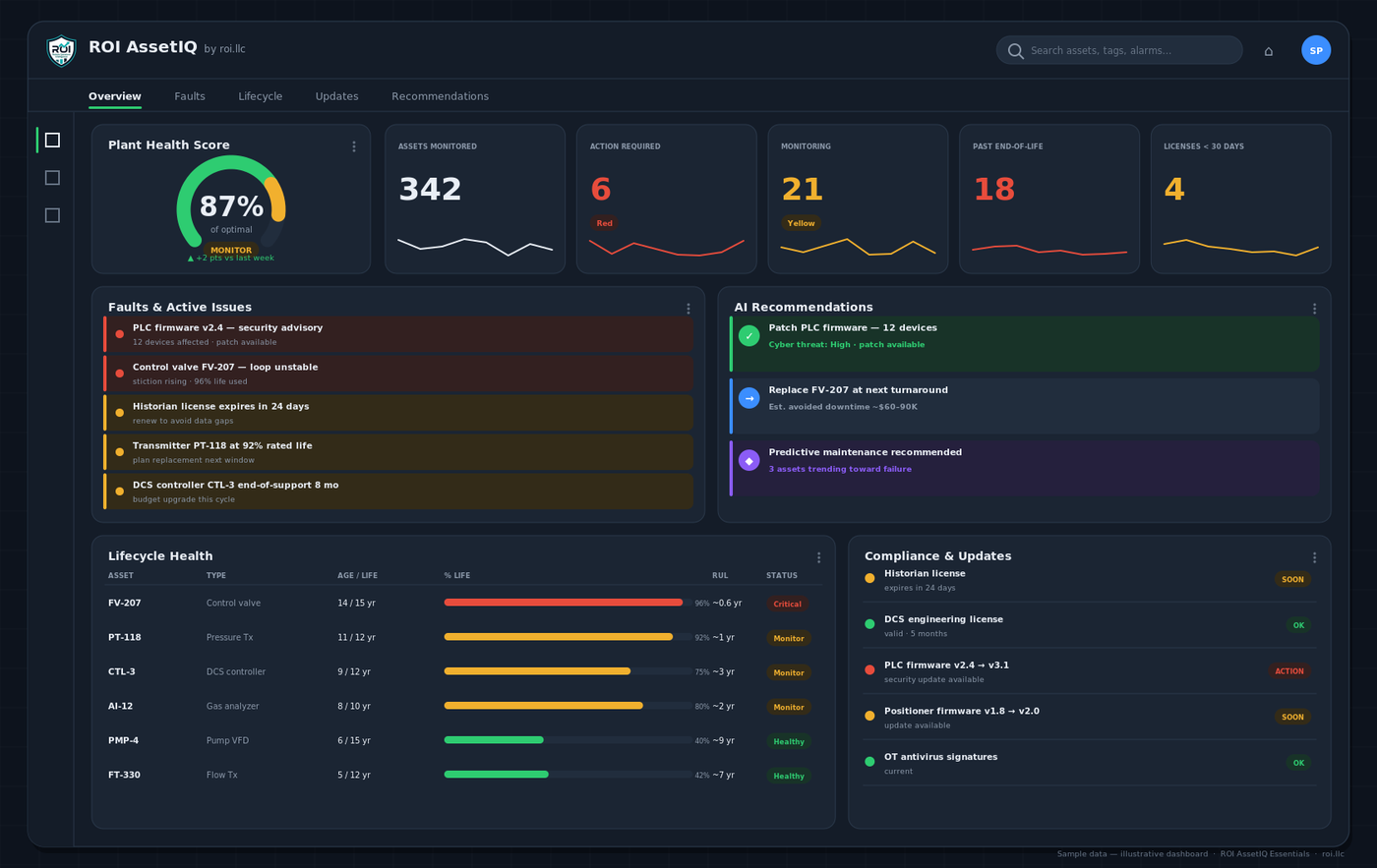
Task: Click the Monitoring value 21
Action: pos(802,190)
